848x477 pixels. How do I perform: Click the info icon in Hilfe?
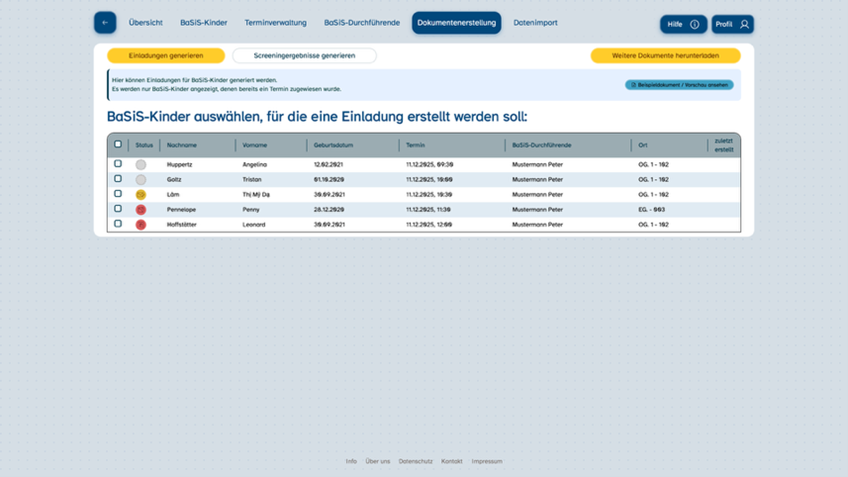point(695,24)
